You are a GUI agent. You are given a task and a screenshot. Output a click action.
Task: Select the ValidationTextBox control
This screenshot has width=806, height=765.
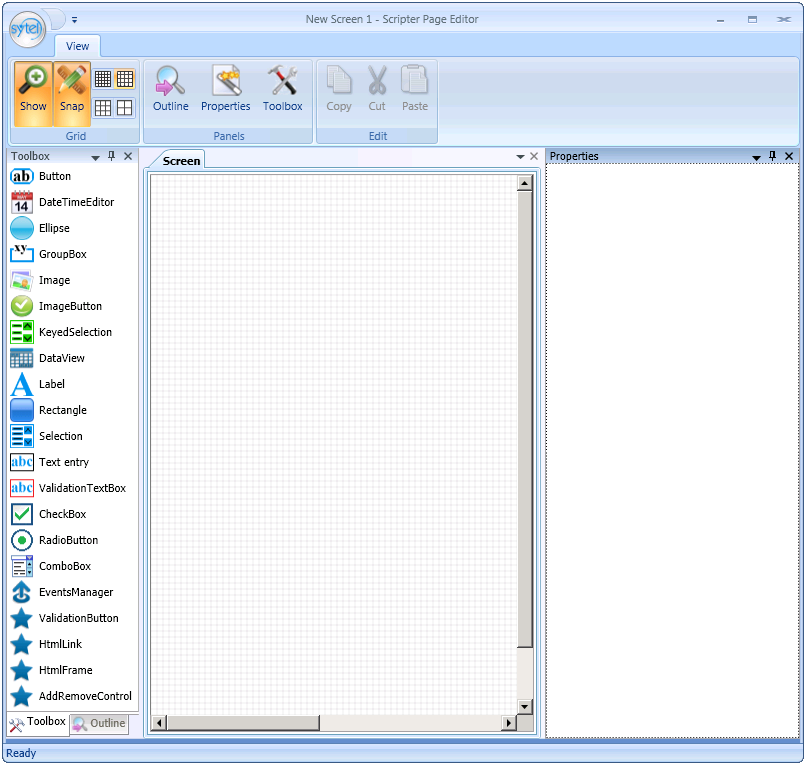(x=72, y=488)
